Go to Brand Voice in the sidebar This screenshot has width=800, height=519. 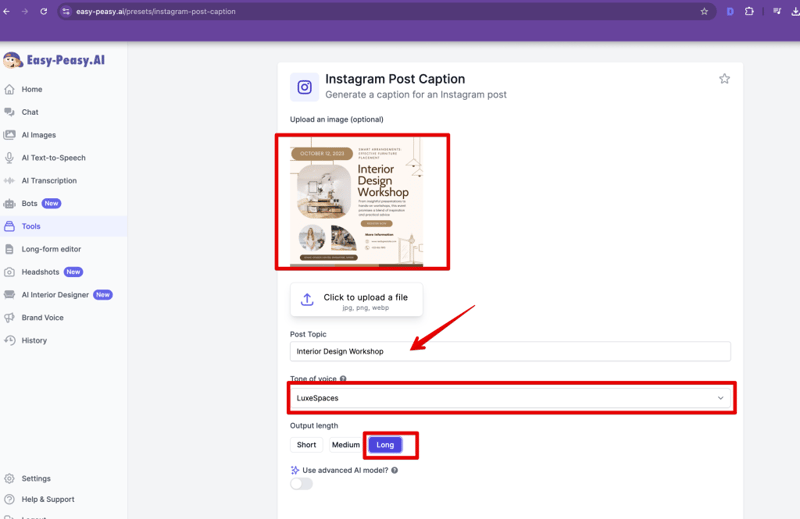coord(42,318)
